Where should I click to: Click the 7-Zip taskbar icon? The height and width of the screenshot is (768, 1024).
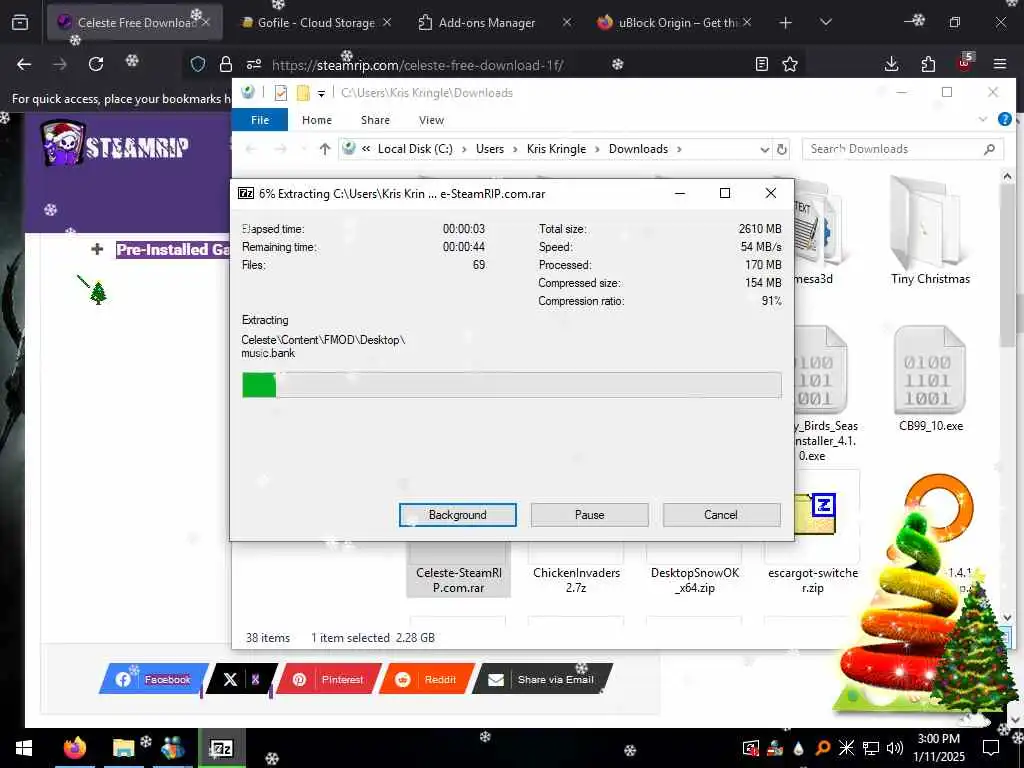221,748
